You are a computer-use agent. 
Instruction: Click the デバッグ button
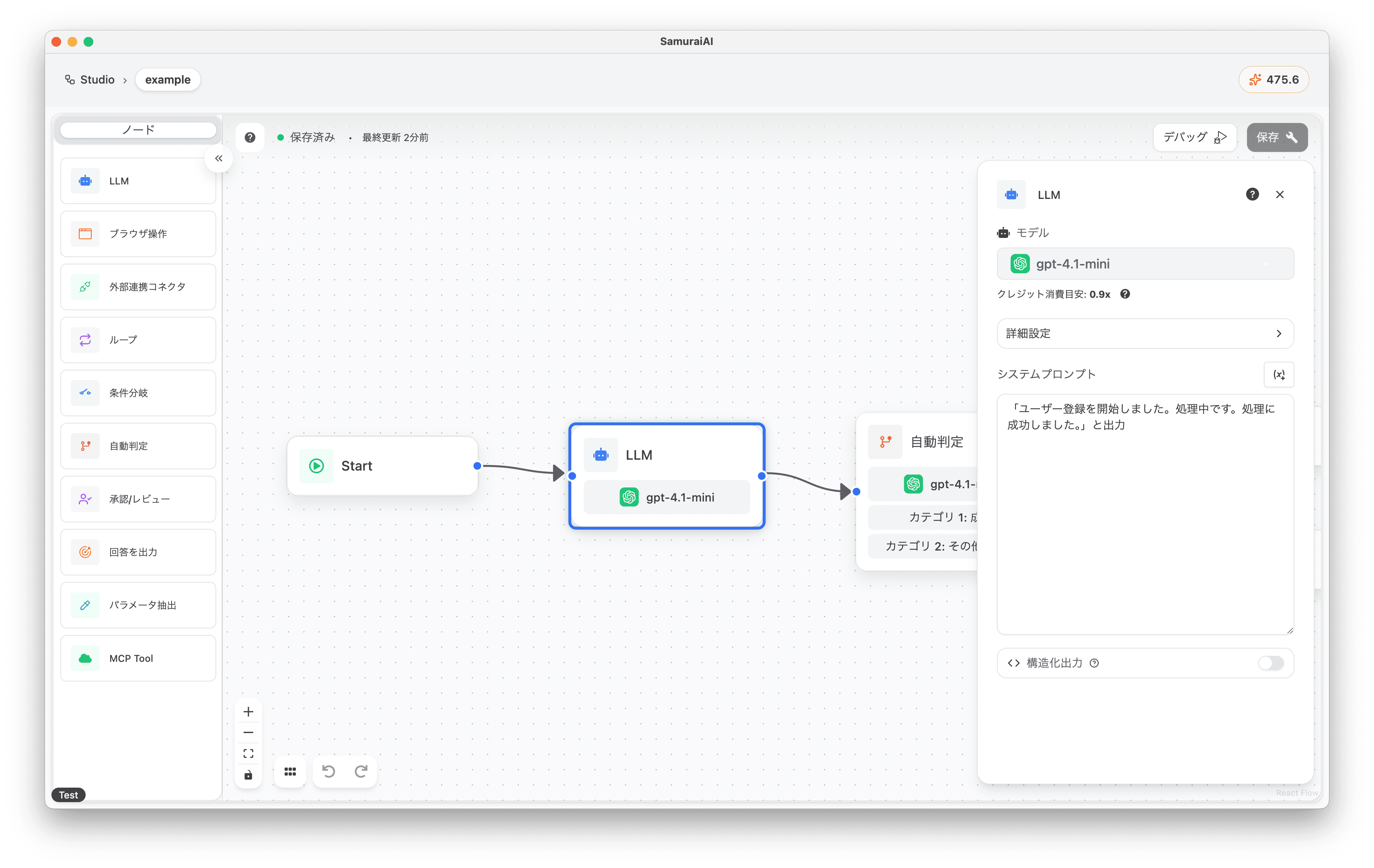tap(1194, 137)
